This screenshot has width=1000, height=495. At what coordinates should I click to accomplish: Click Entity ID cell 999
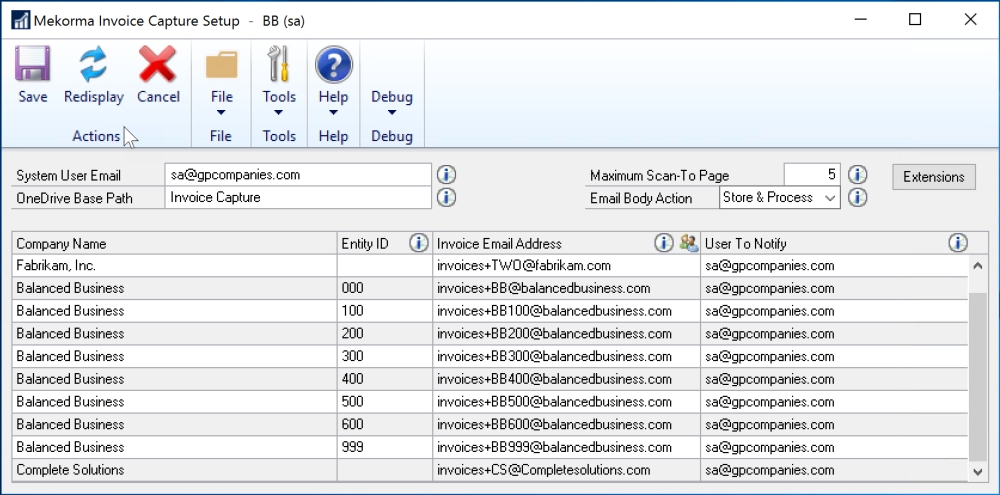(385, 447)
